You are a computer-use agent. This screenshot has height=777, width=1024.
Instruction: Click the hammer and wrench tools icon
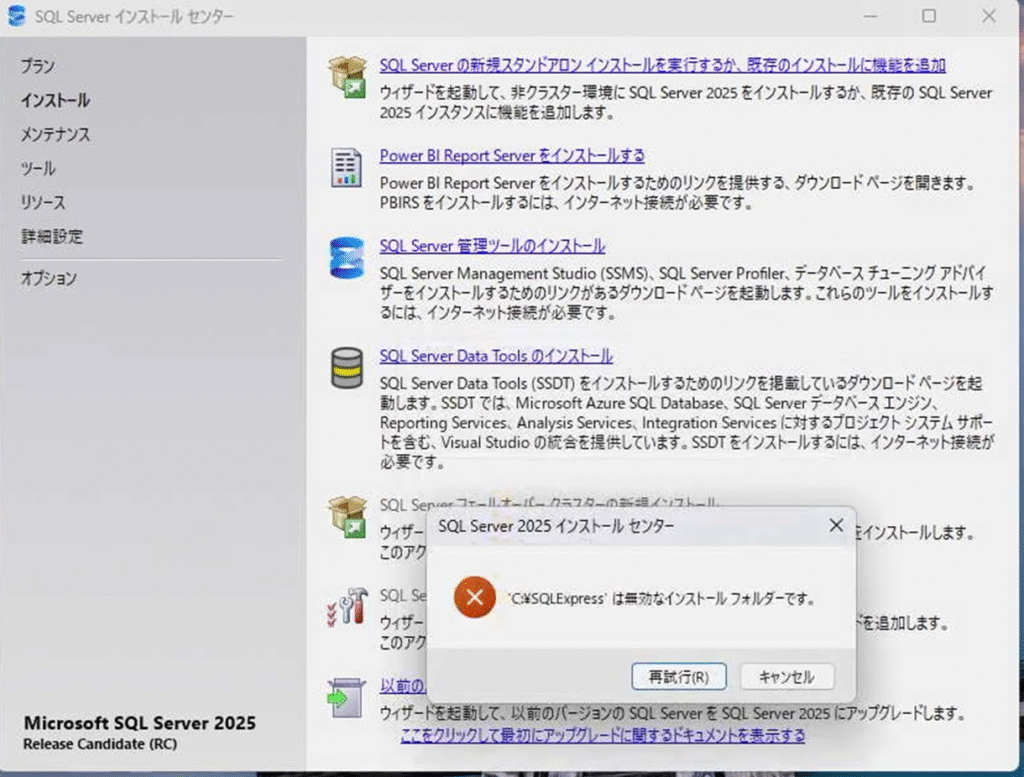347,607
